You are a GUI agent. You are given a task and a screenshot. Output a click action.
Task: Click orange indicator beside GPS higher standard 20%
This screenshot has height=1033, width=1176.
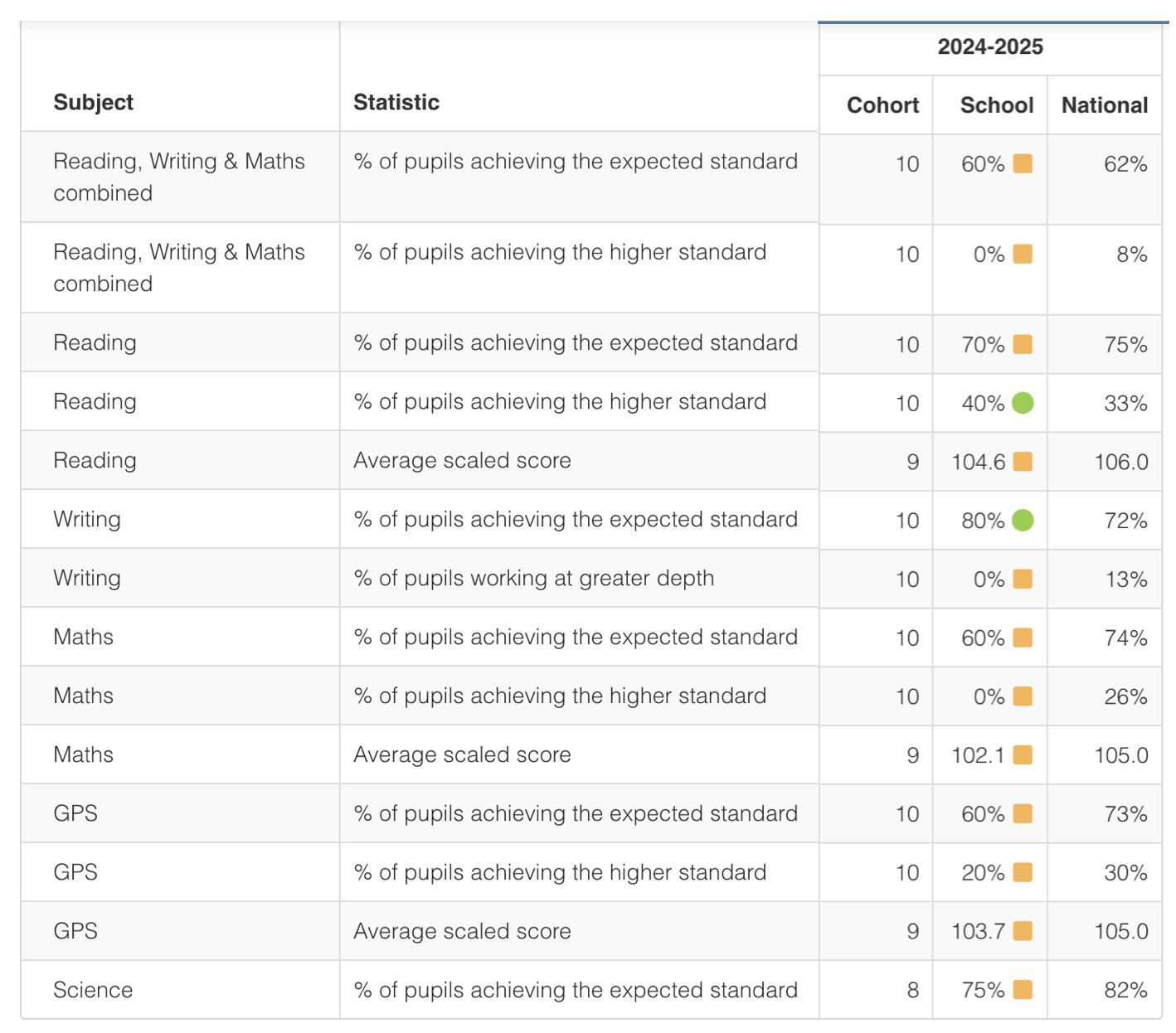click(1023, 873)
